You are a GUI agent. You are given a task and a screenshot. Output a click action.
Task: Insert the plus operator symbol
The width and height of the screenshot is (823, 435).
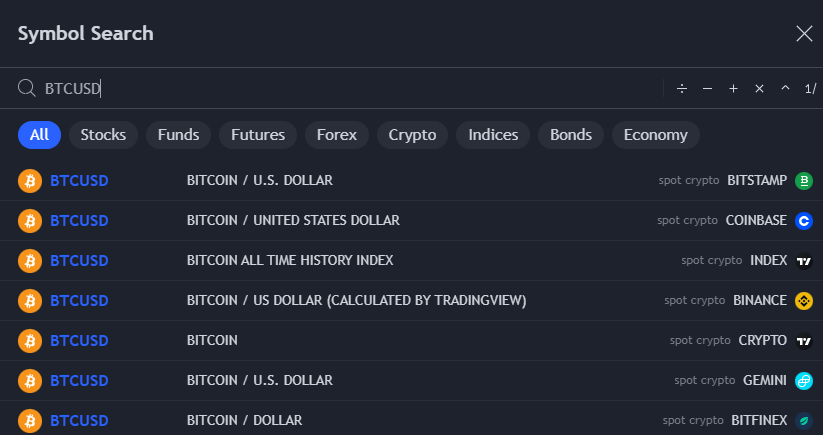tap(733, 89)
